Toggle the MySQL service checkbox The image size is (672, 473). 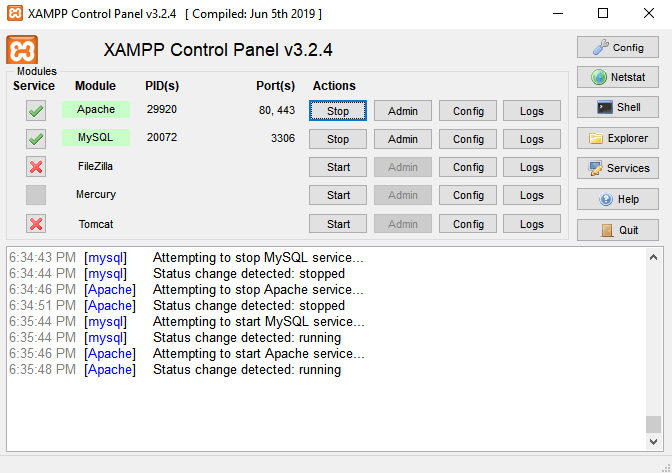click(36, 139)
